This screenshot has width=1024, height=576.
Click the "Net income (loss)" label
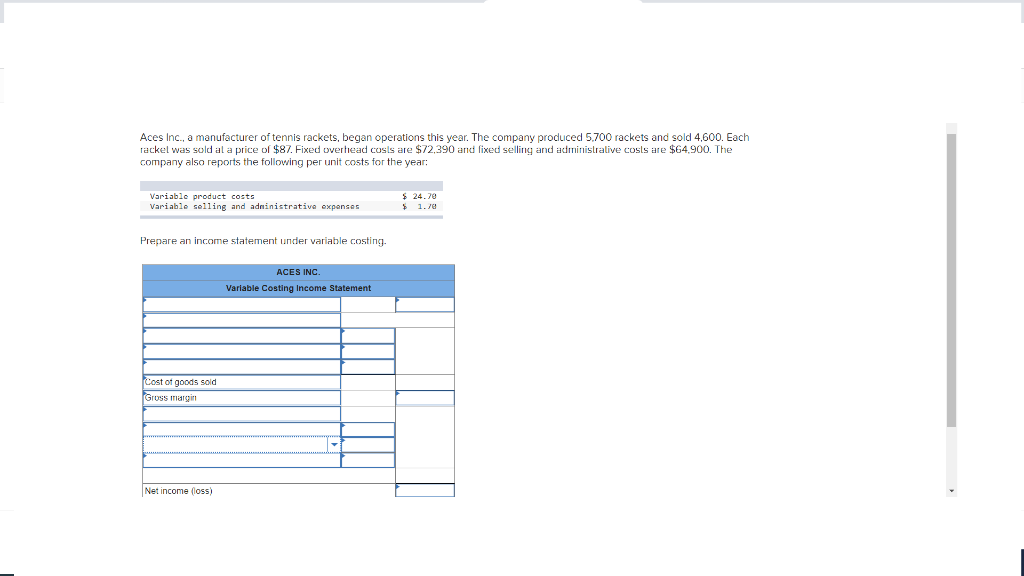(178, 491)
